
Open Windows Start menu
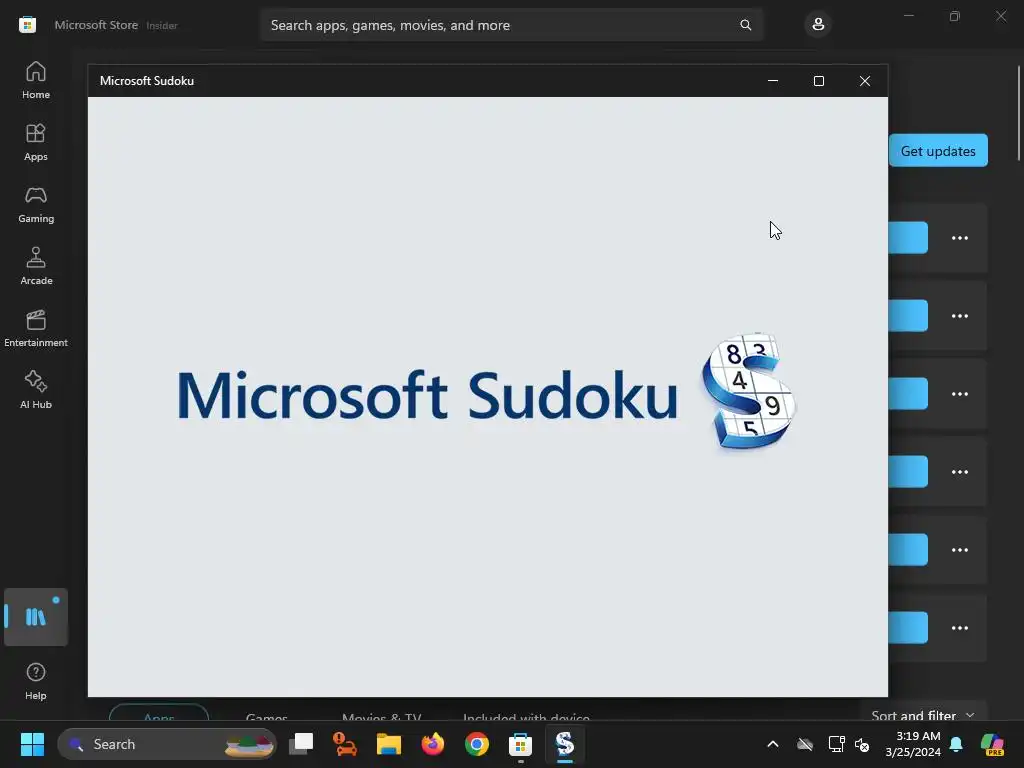tap(32, 744)
